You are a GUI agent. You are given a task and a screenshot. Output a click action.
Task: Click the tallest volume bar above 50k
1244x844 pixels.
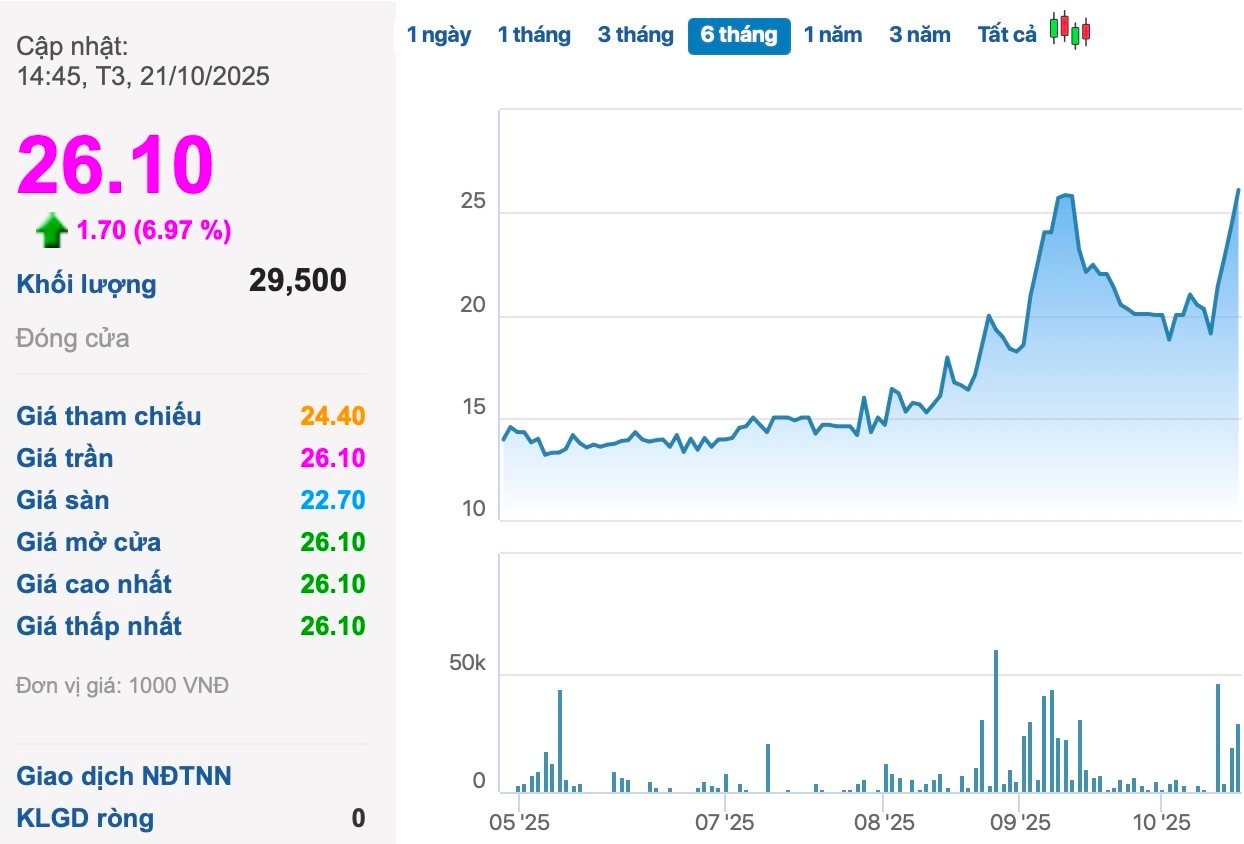tap(996, 720)
